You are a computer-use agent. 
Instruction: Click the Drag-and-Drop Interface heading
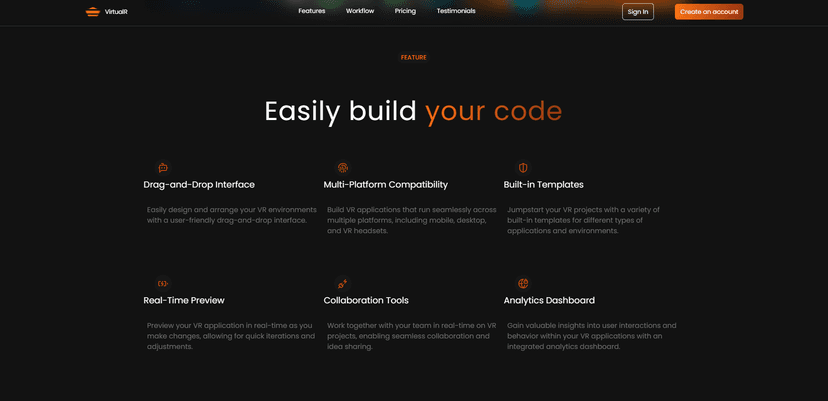pyautogui.click(x=199, y=185)
